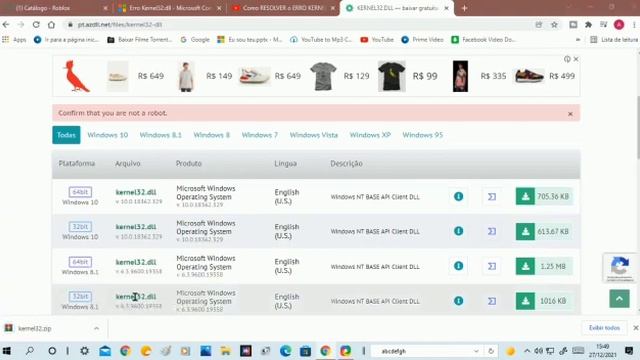Select the Todas filter tab
Viewport: 640px width, 360px height.
coord(66,135)
